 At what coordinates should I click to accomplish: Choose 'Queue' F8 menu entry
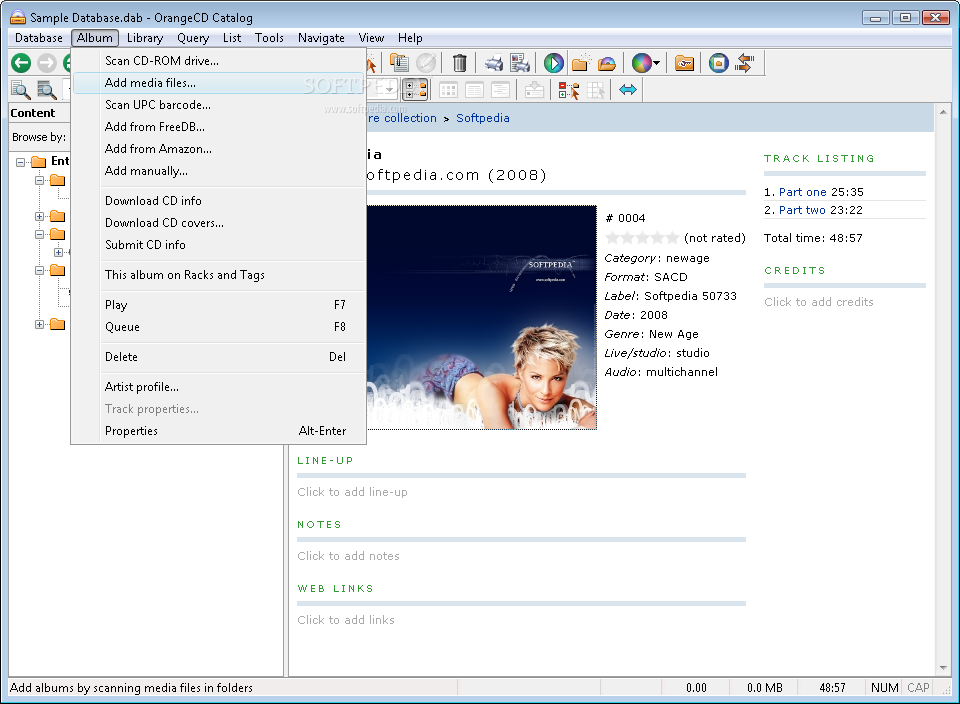click(219, 327)
